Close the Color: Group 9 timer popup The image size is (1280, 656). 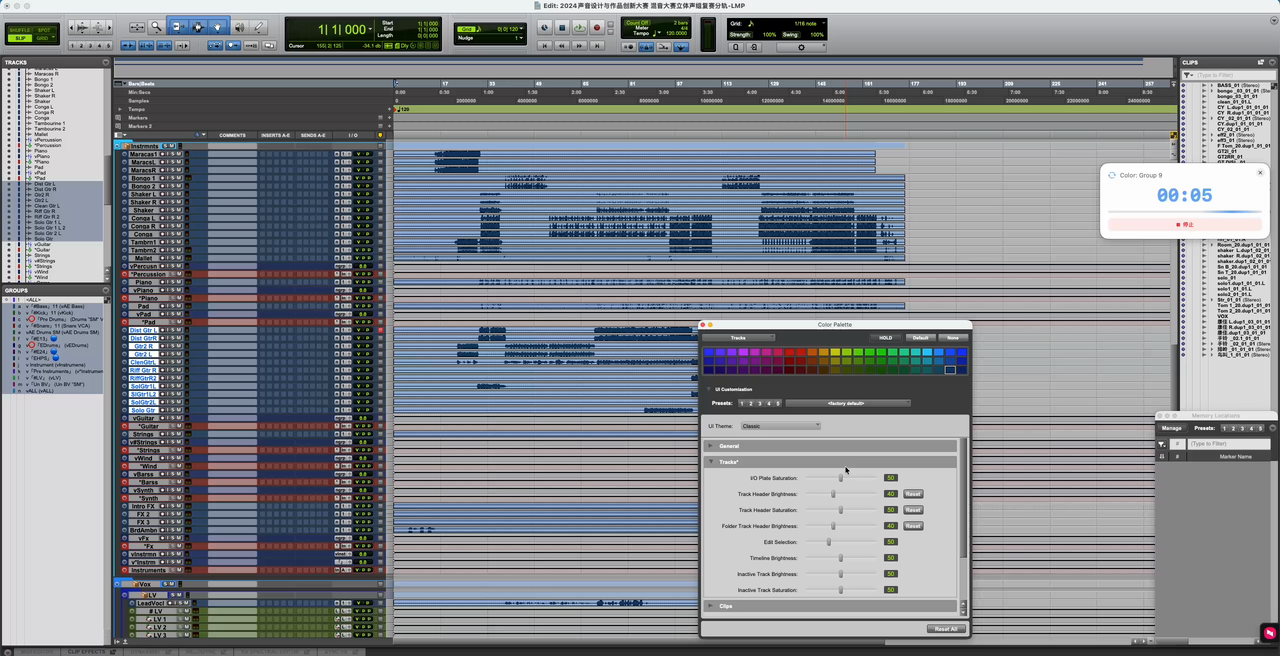(x=1260, y=172)
